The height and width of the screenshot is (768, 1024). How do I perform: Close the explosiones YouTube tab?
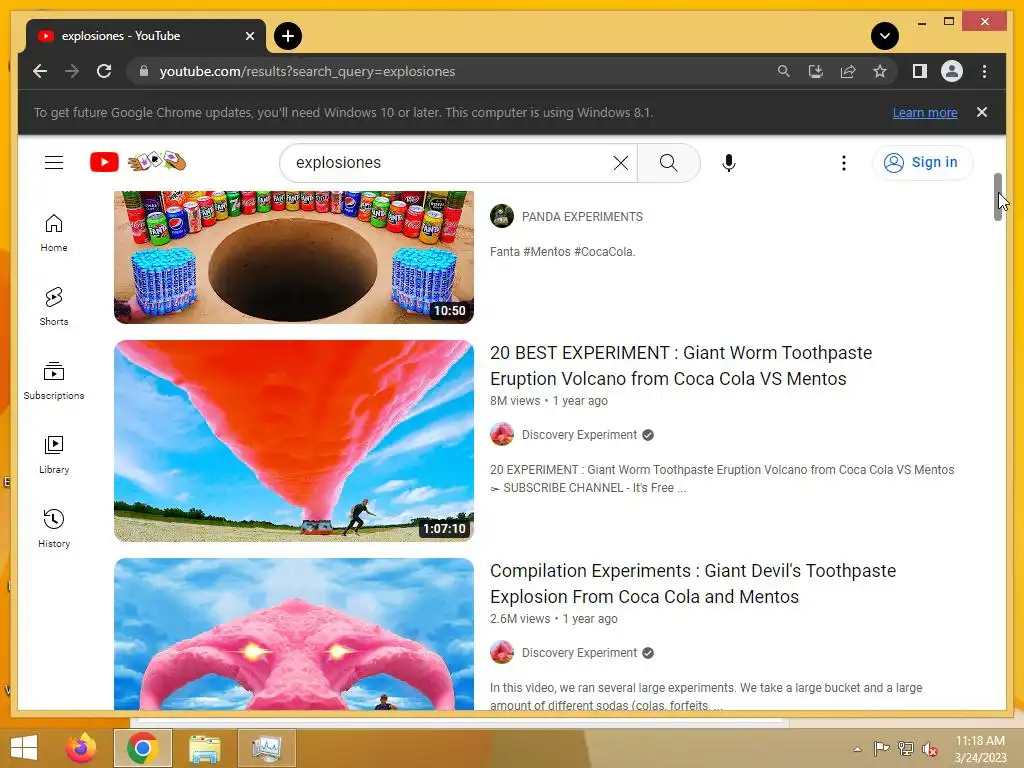tap(249, 36)
